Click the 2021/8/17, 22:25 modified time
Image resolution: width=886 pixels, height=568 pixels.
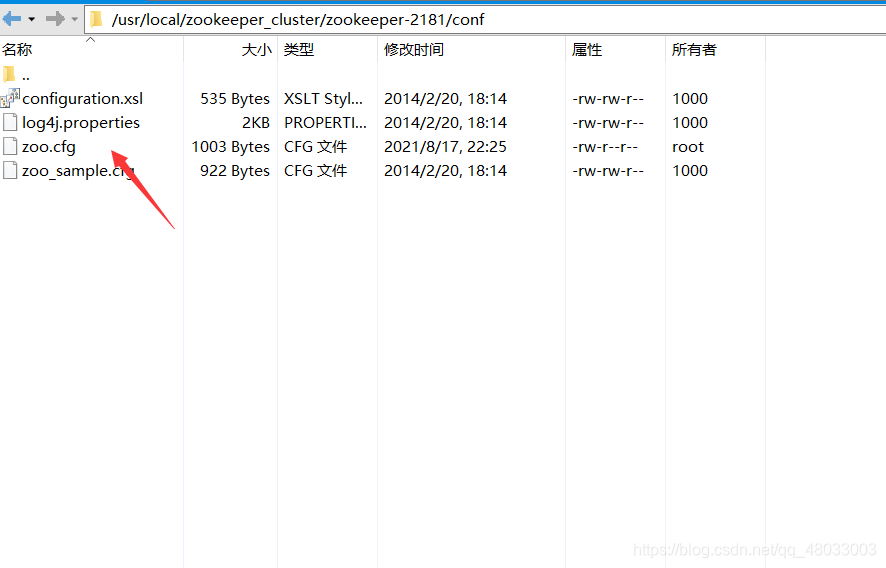445,147
